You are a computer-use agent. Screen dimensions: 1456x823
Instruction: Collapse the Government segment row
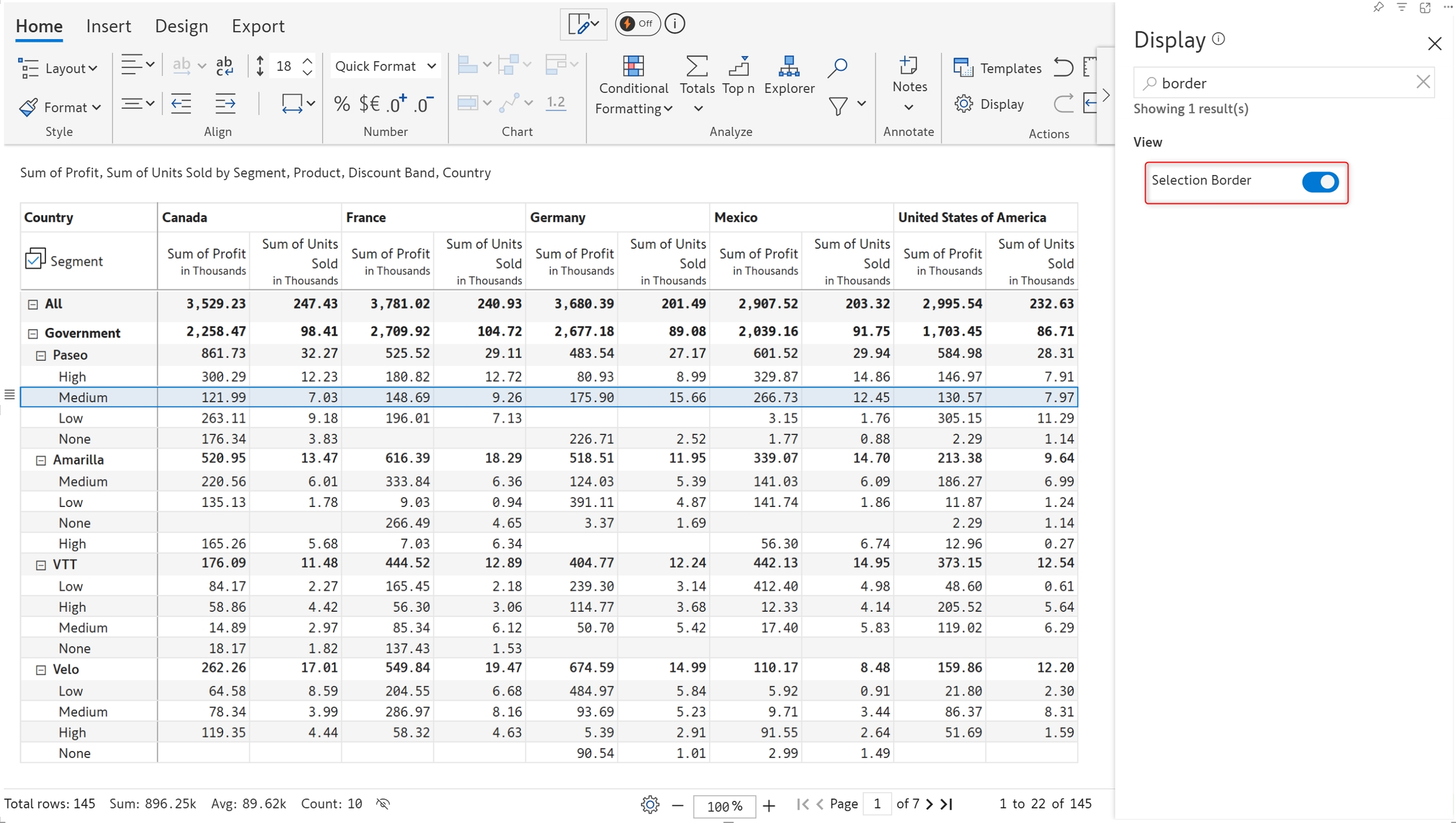[33, 334]
